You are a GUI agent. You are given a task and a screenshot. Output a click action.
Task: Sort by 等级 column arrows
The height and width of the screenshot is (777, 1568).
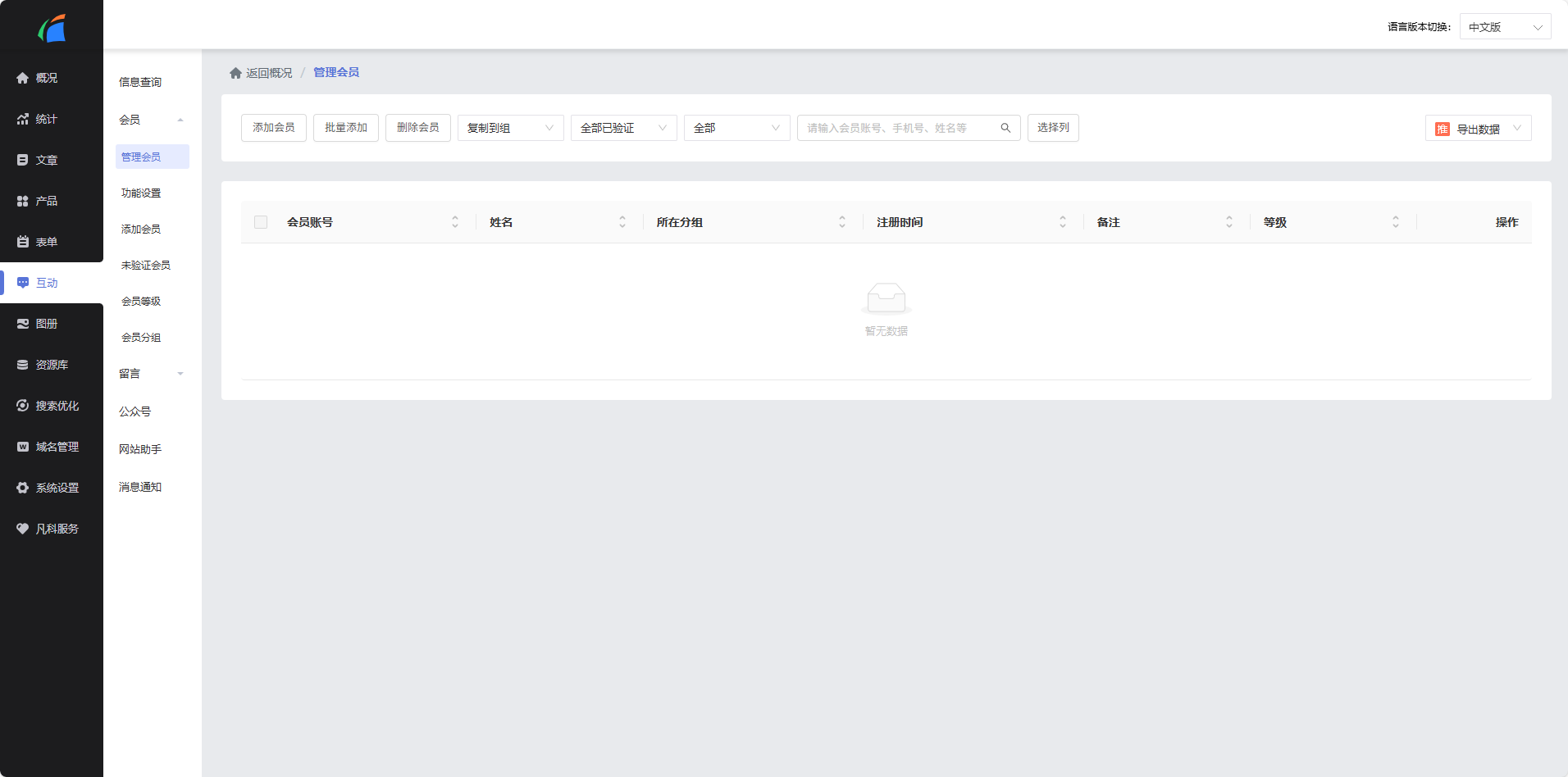point(1396,222)
